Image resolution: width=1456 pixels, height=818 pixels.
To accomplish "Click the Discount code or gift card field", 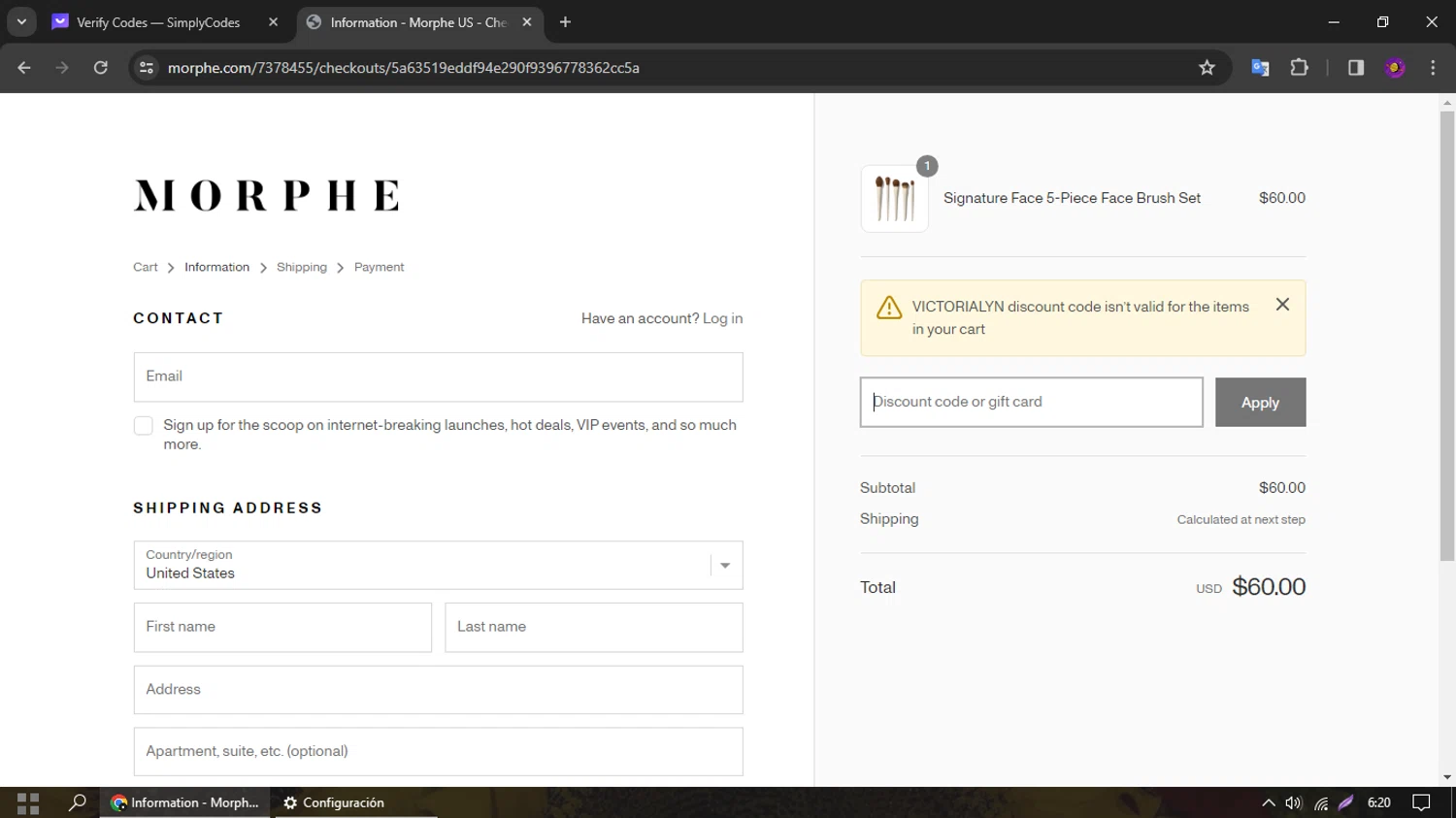I will click(x=1031, y=402).
